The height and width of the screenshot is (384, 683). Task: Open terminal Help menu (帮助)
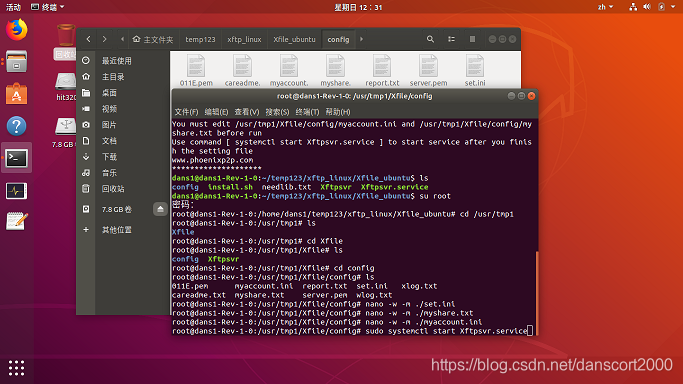point(338,112)
